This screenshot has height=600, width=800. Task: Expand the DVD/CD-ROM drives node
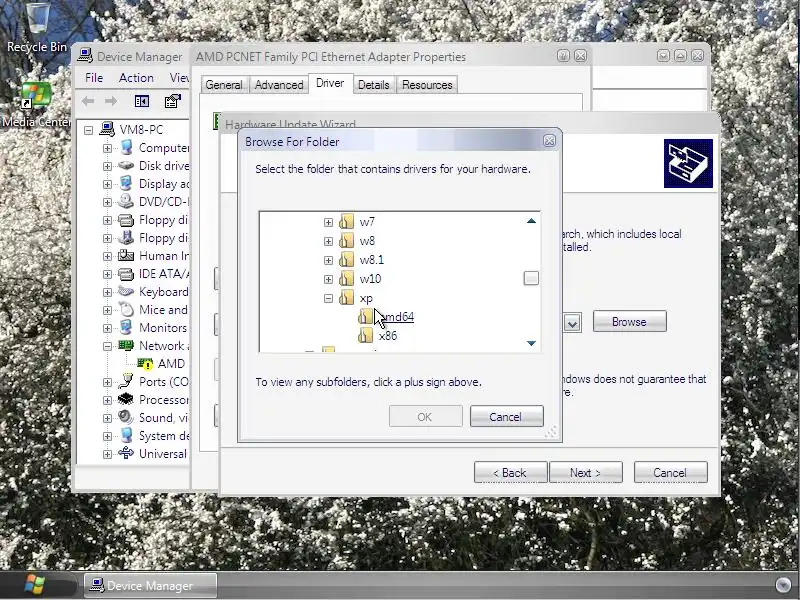point(107,202)
